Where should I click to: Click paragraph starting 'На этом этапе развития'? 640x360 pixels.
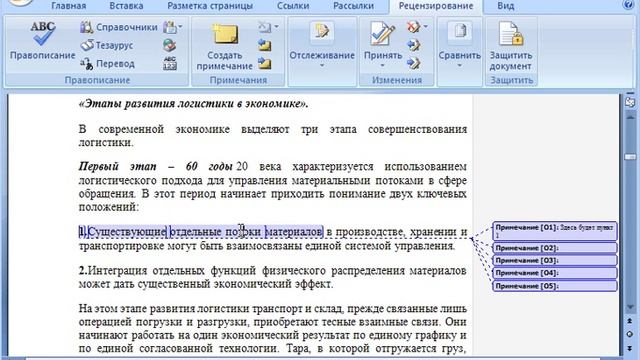coord(272,329)
